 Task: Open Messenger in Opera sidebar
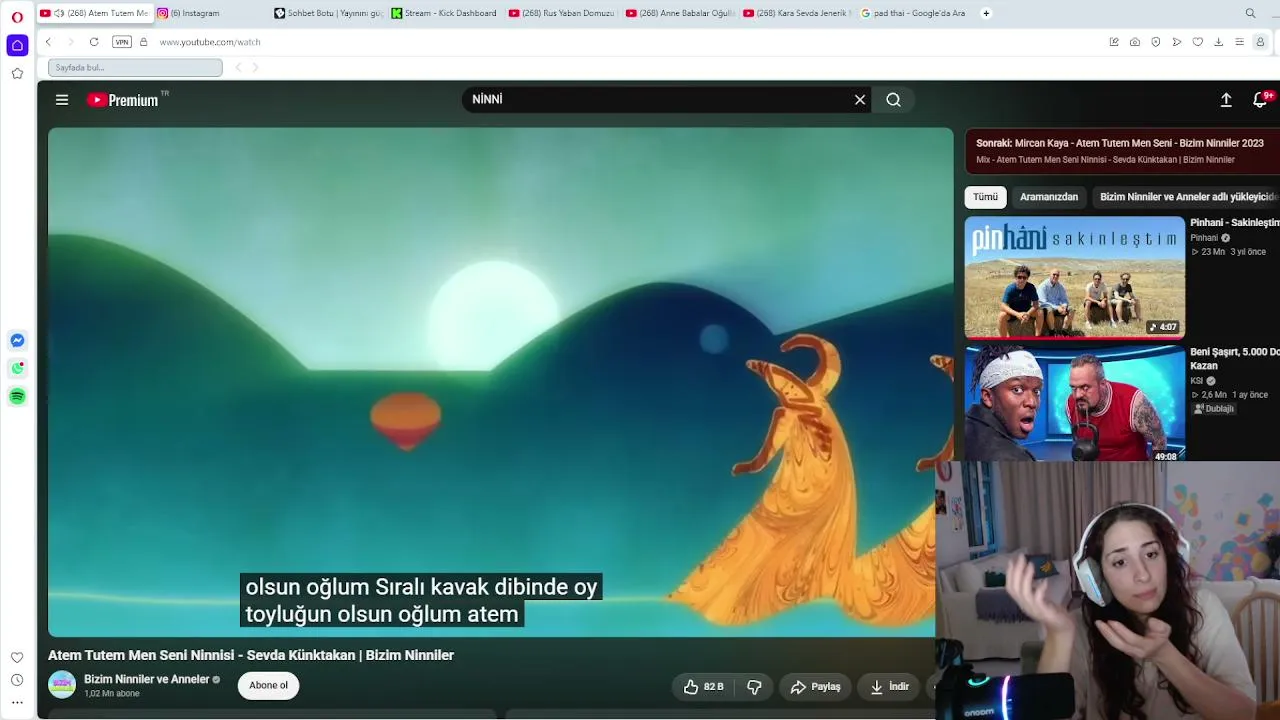(x=17, y=340)
